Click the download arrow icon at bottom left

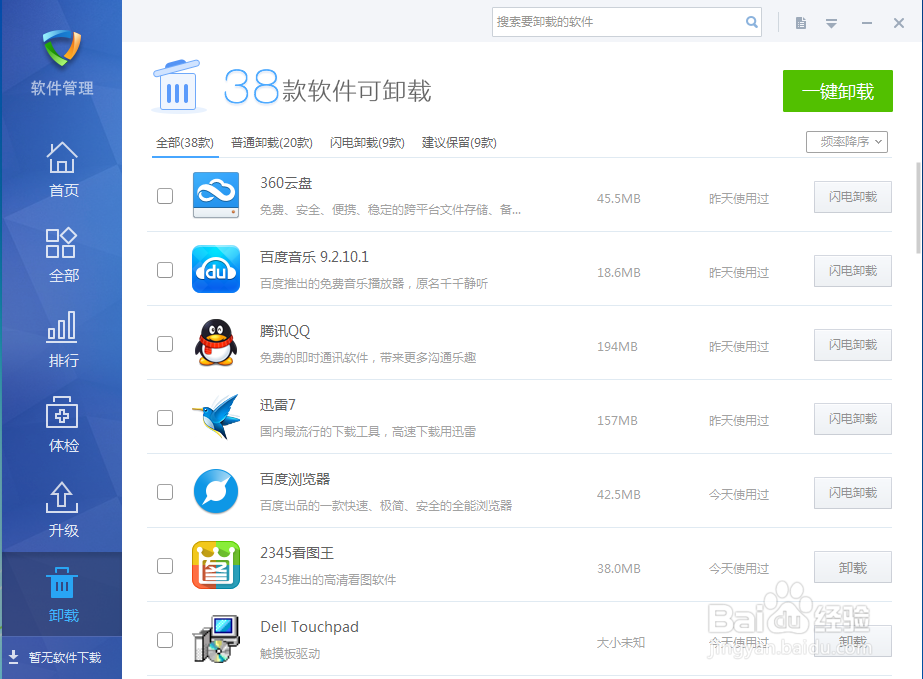[x=14, y=657]
